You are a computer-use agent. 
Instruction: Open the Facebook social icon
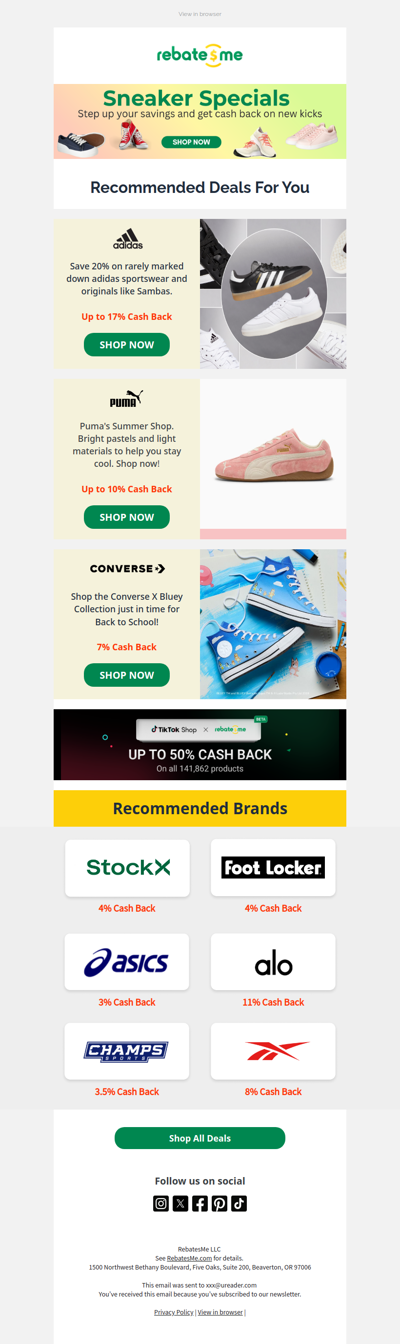[x=200, y=1203]
